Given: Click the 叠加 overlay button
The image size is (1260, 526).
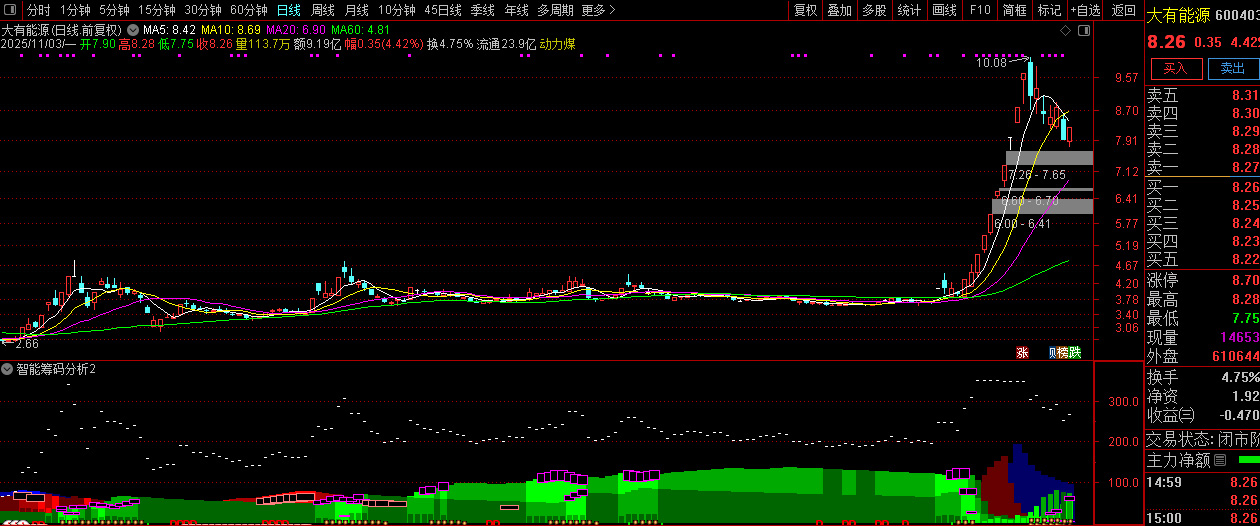Looking at the screenshot, I should [840, 10].
